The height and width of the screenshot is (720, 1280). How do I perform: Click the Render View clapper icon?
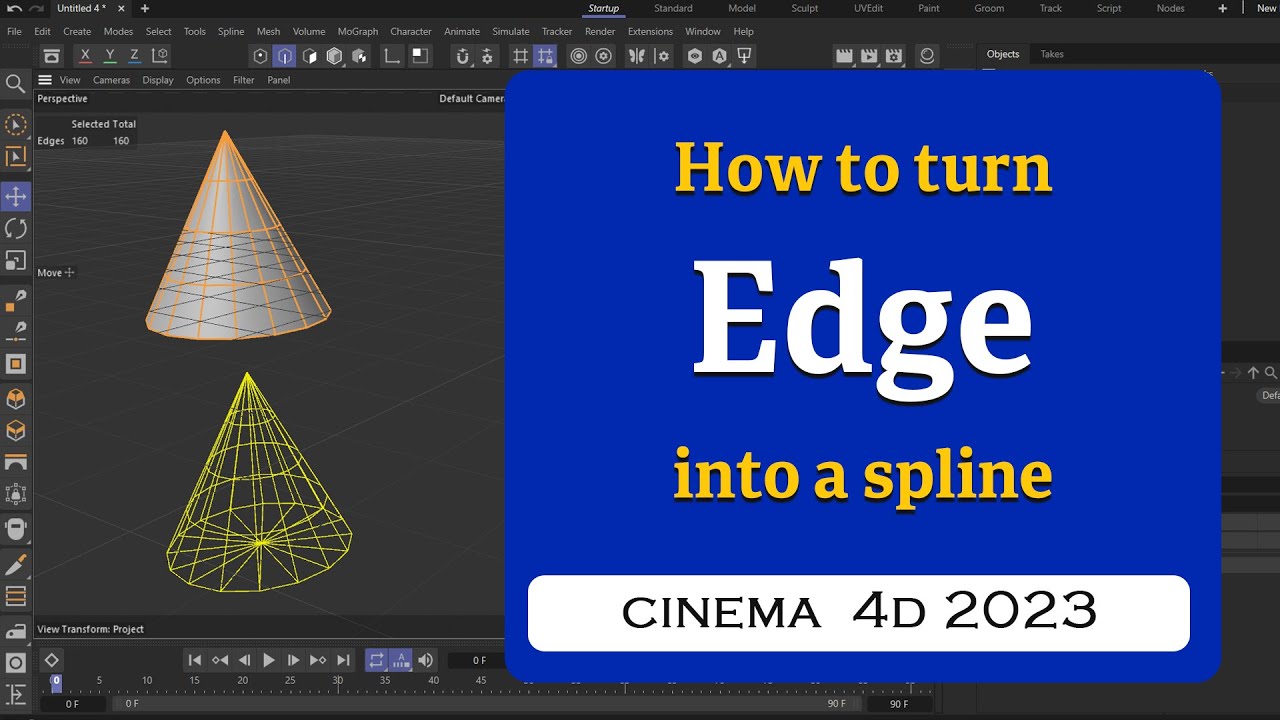(x=844, y=56)
